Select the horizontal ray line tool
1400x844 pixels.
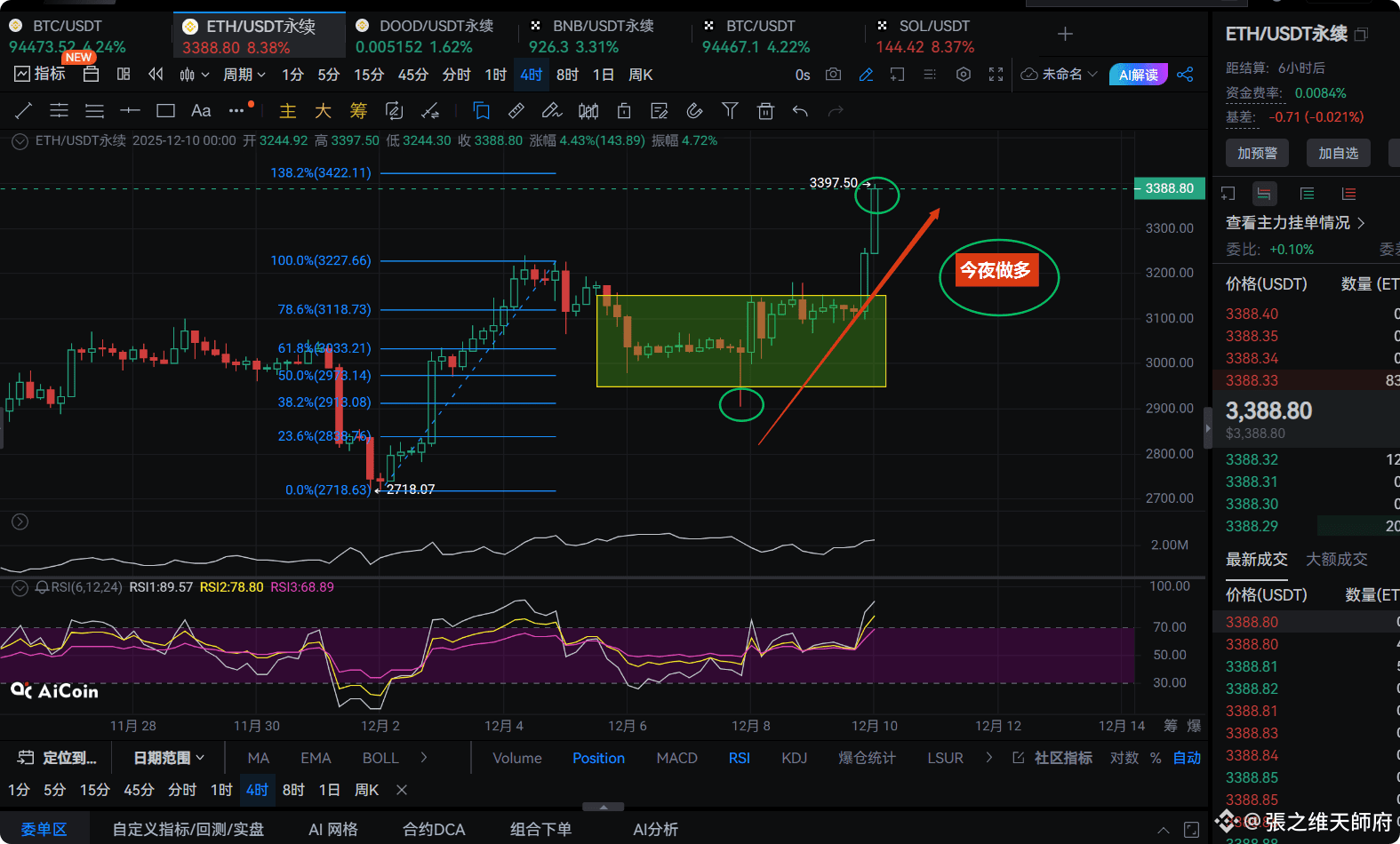[130, 111]
